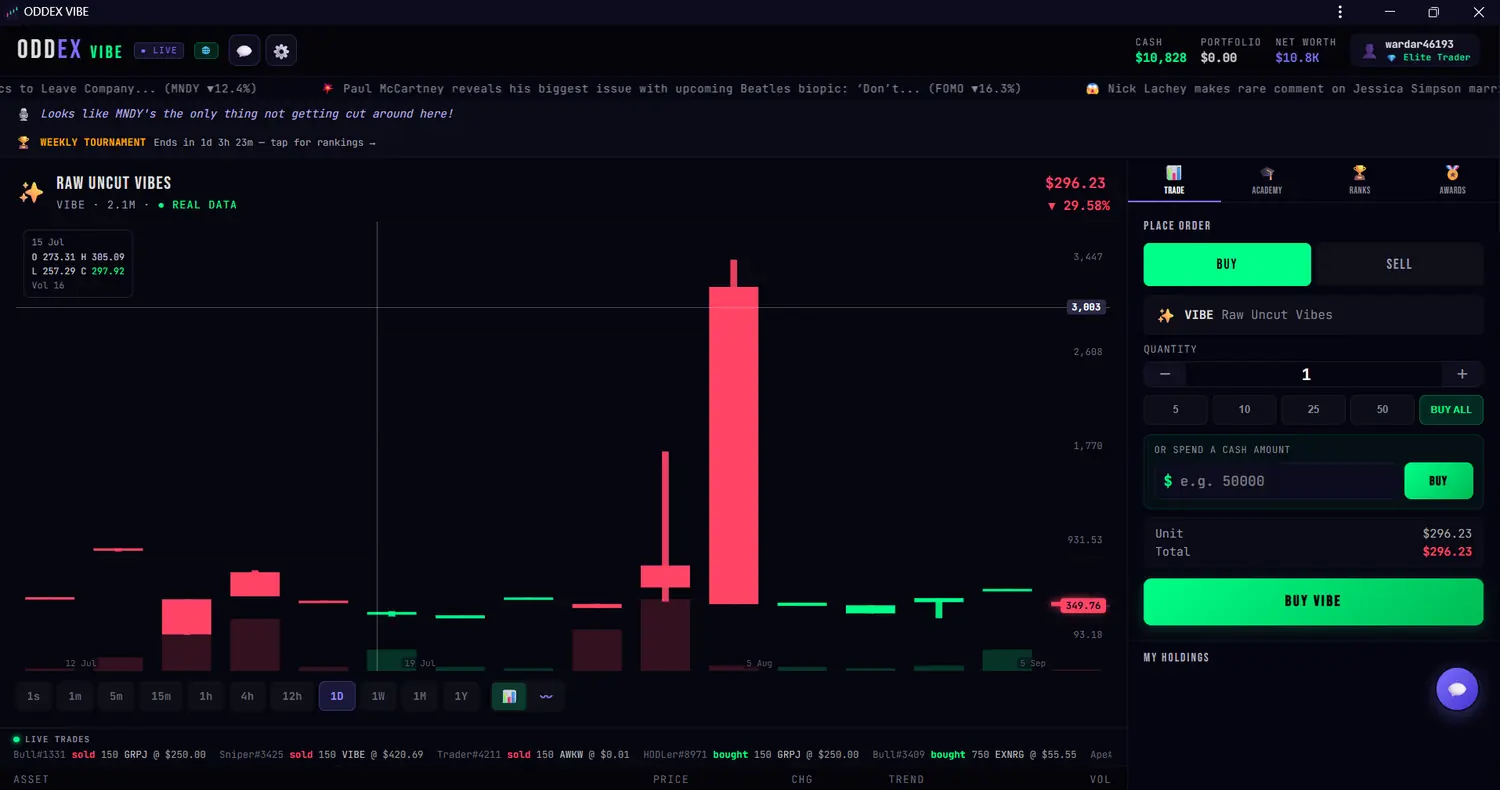Viewport: 1500px width, 790px height.
Task: Select the BUY order side
Action: (x=1227, y=264)
